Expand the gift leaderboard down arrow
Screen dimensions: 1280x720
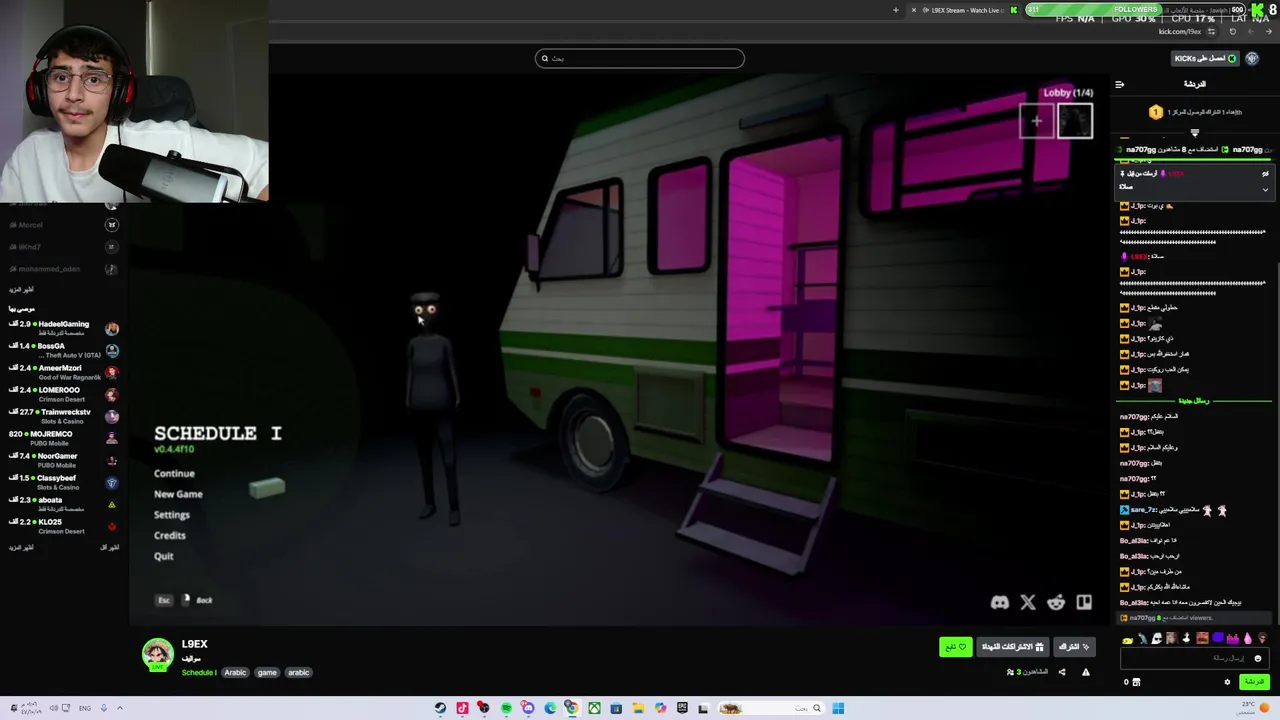point(1194,132)
